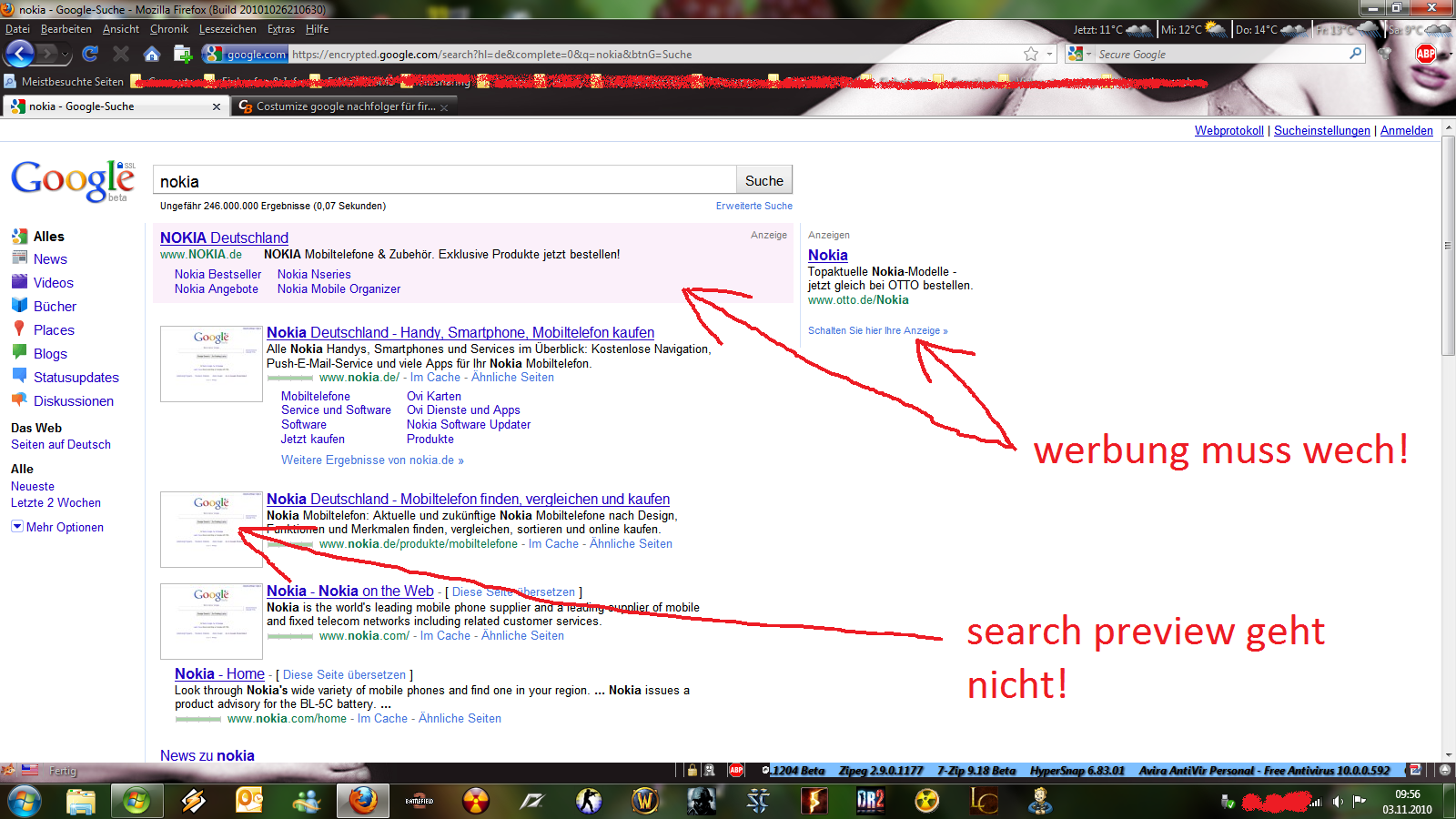Click the Adblock Plus ABP toolbar icon

pyautogui.click(x=1426, y=54)
